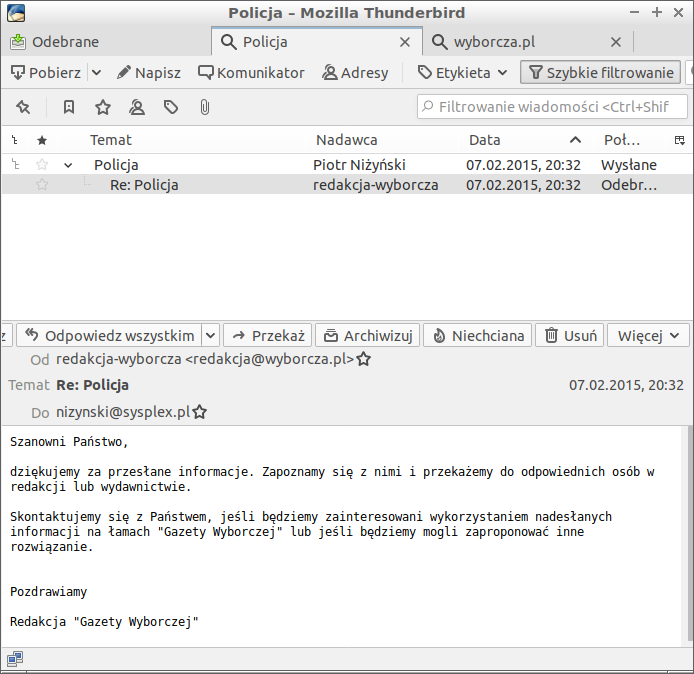Toggle the attachment filter paperclip icon
694x674 pixels.
coord(204,107)
